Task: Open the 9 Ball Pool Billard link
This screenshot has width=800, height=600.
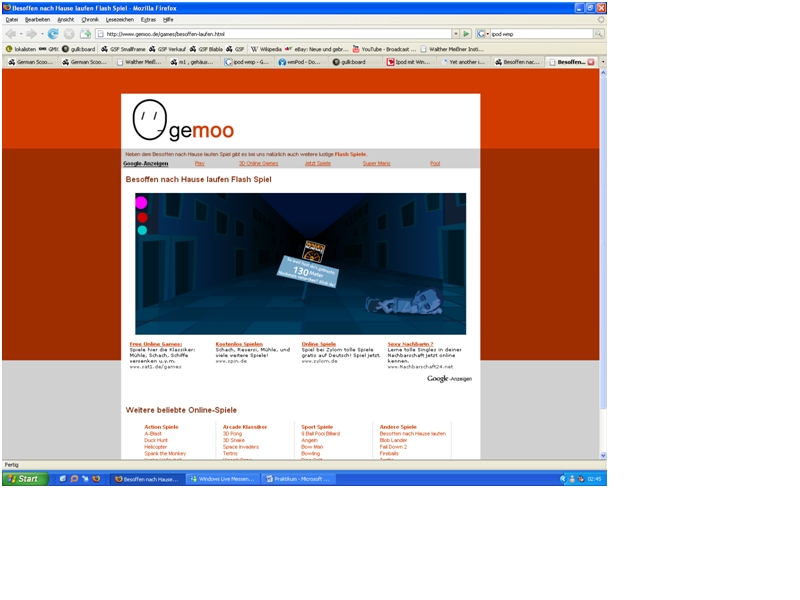Action: click(320, 434)
